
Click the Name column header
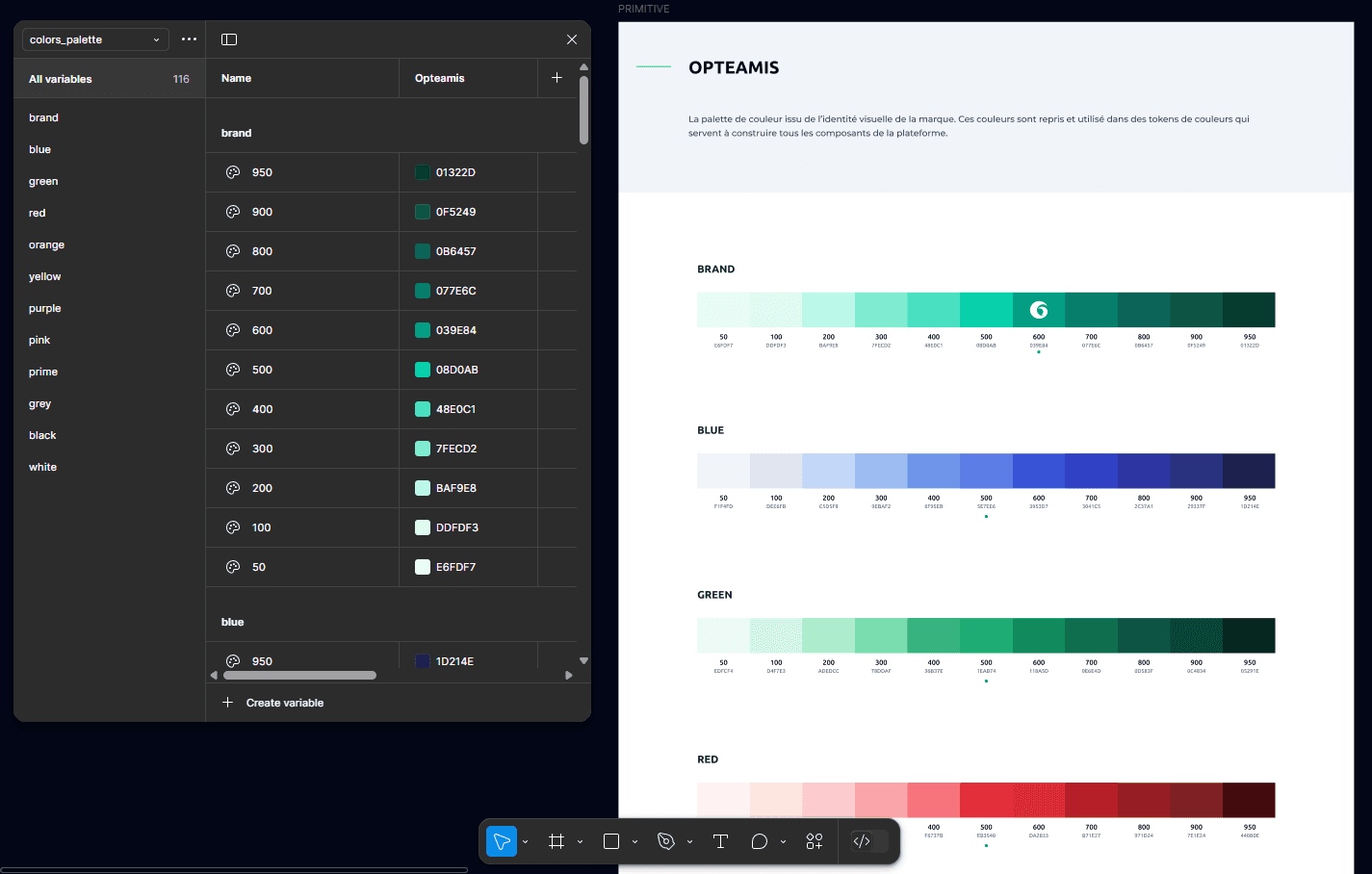302,78
